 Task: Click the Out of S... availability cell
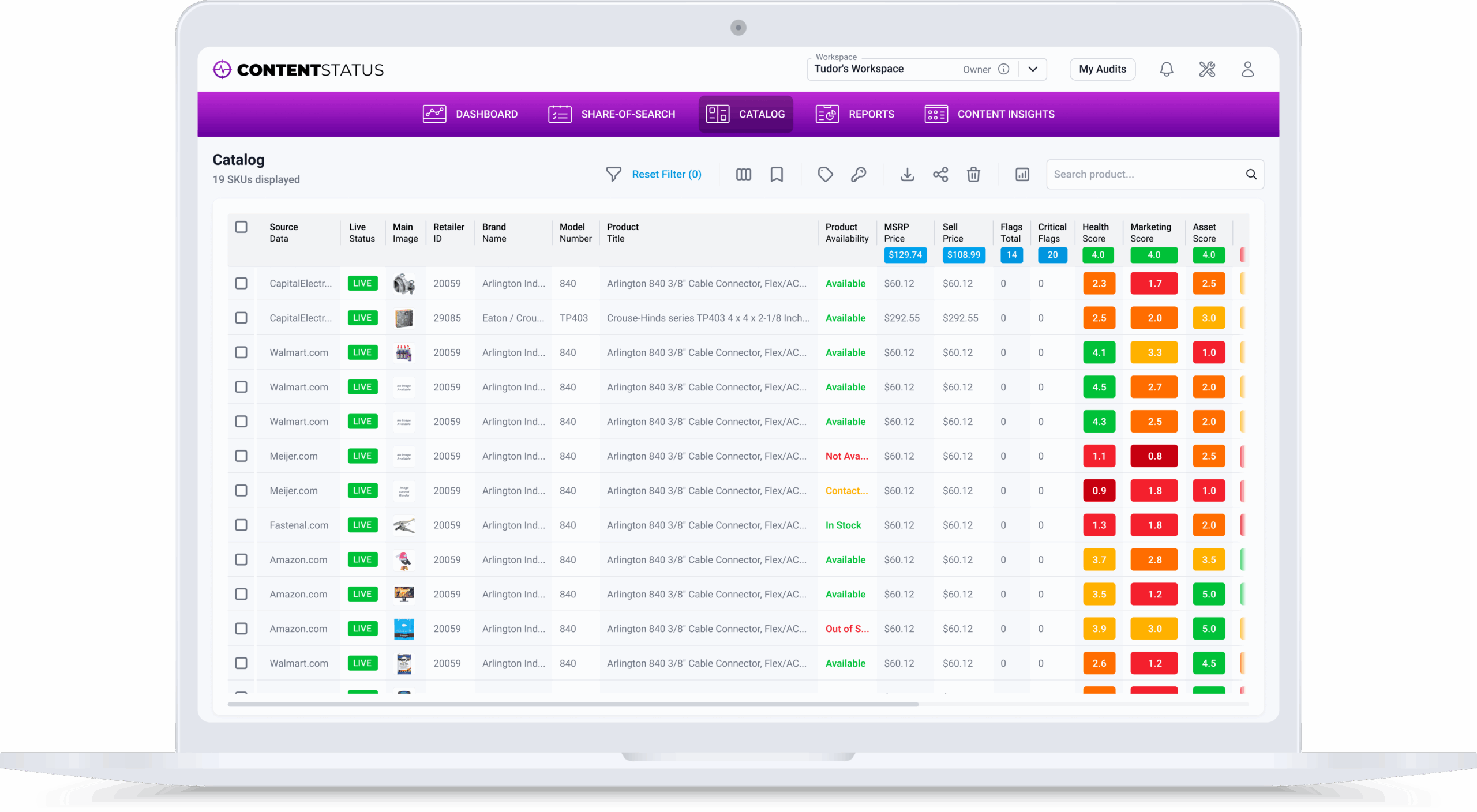tap(846, 629)
